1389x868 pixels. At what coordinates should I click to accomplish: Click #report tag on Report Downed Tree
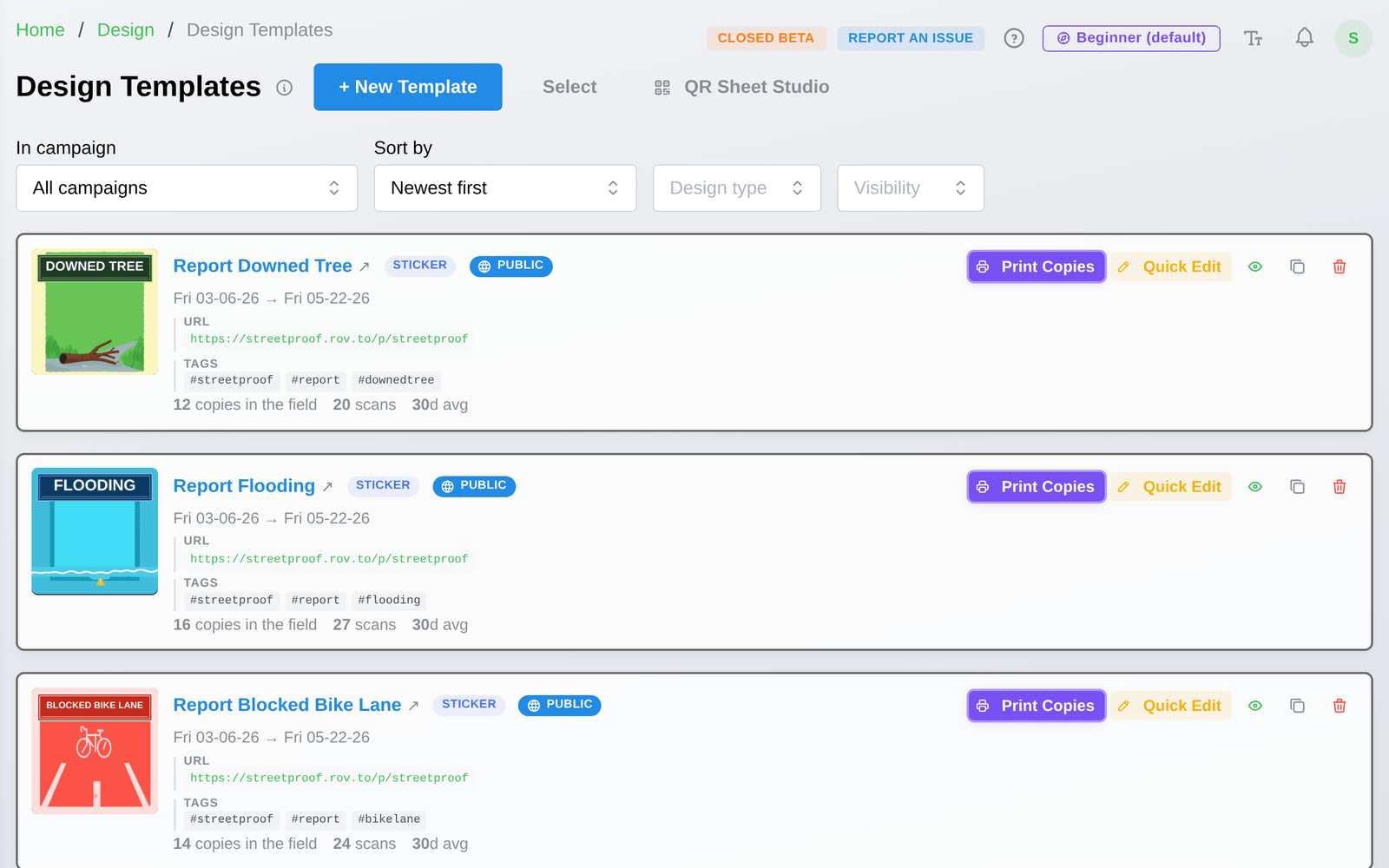pos(316,380)
